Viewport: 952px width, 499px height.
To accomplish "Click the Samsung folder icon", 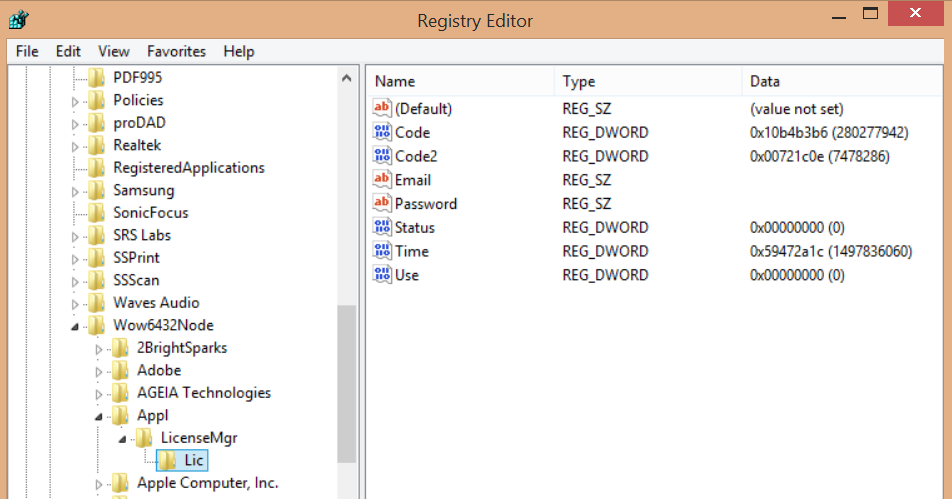I will coord(97,190).
